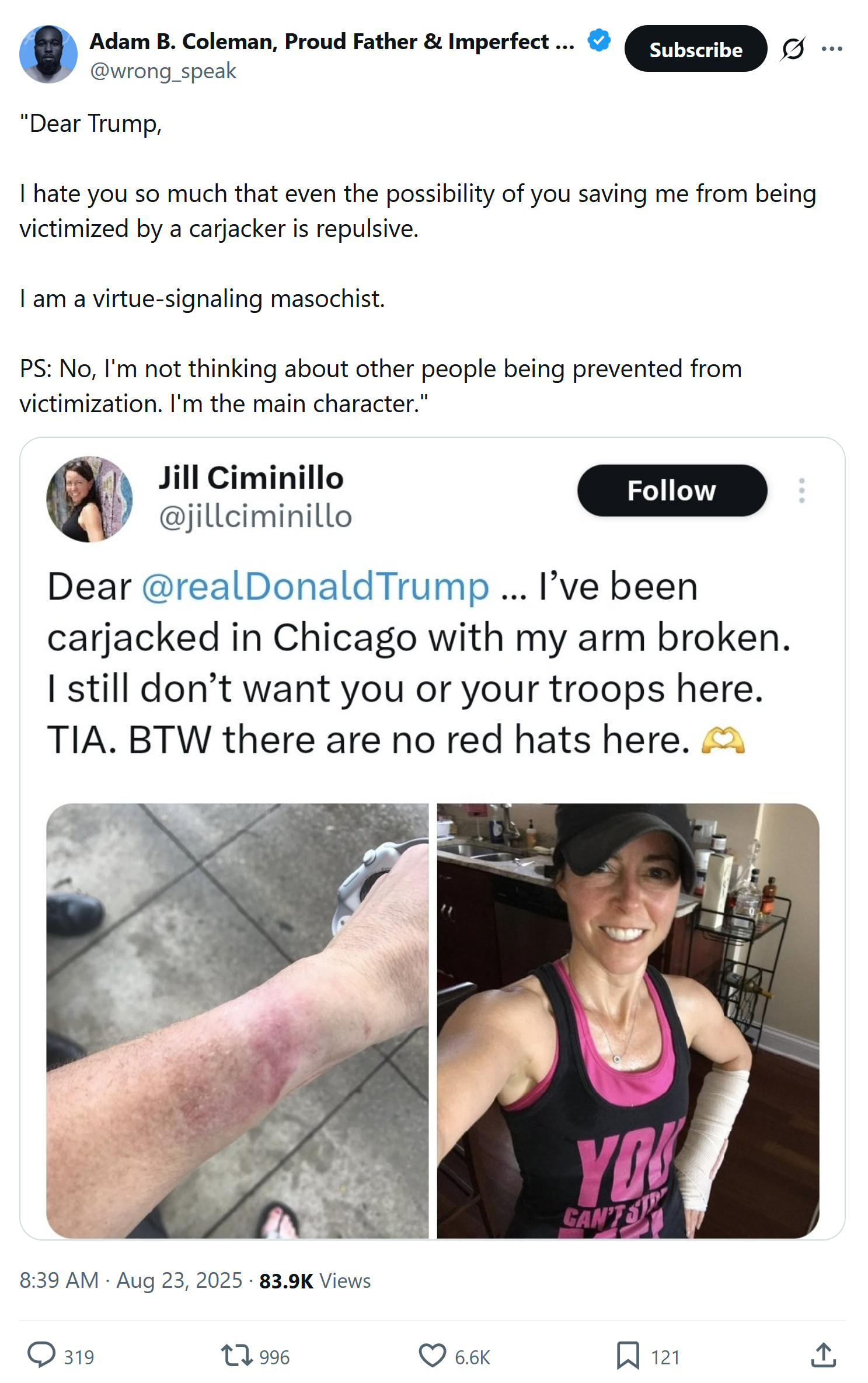This screenshot has width=868, height=1383.
Task: Open the three-dot more menu on post
Action: [x=831, y=48]
